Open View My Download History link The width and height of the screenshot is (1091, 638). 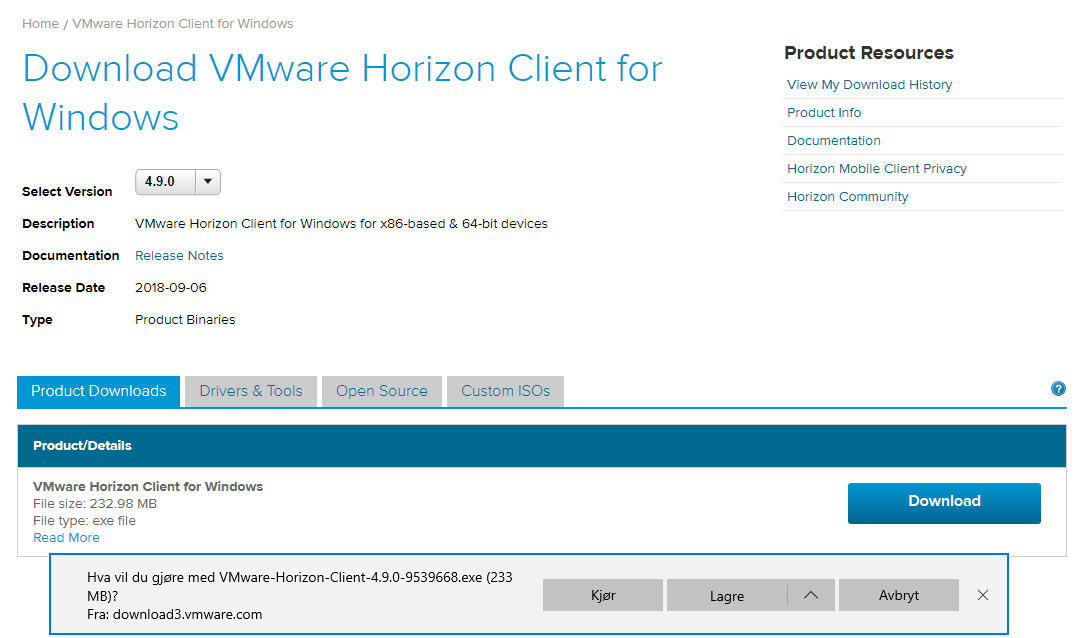[869, 84]
